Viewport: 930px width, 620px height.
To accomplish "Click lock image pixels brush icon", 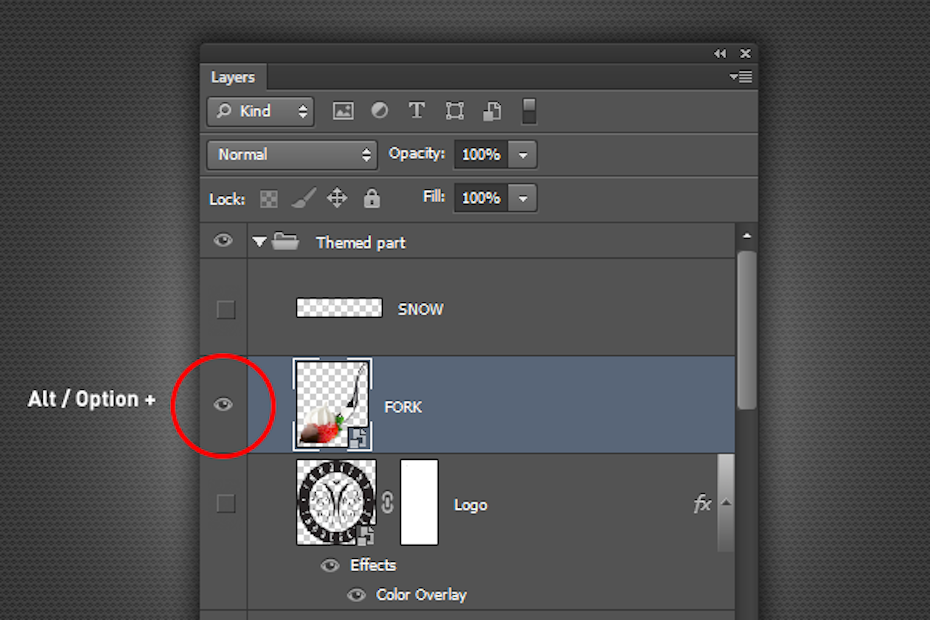I will (x=303, y=198).
